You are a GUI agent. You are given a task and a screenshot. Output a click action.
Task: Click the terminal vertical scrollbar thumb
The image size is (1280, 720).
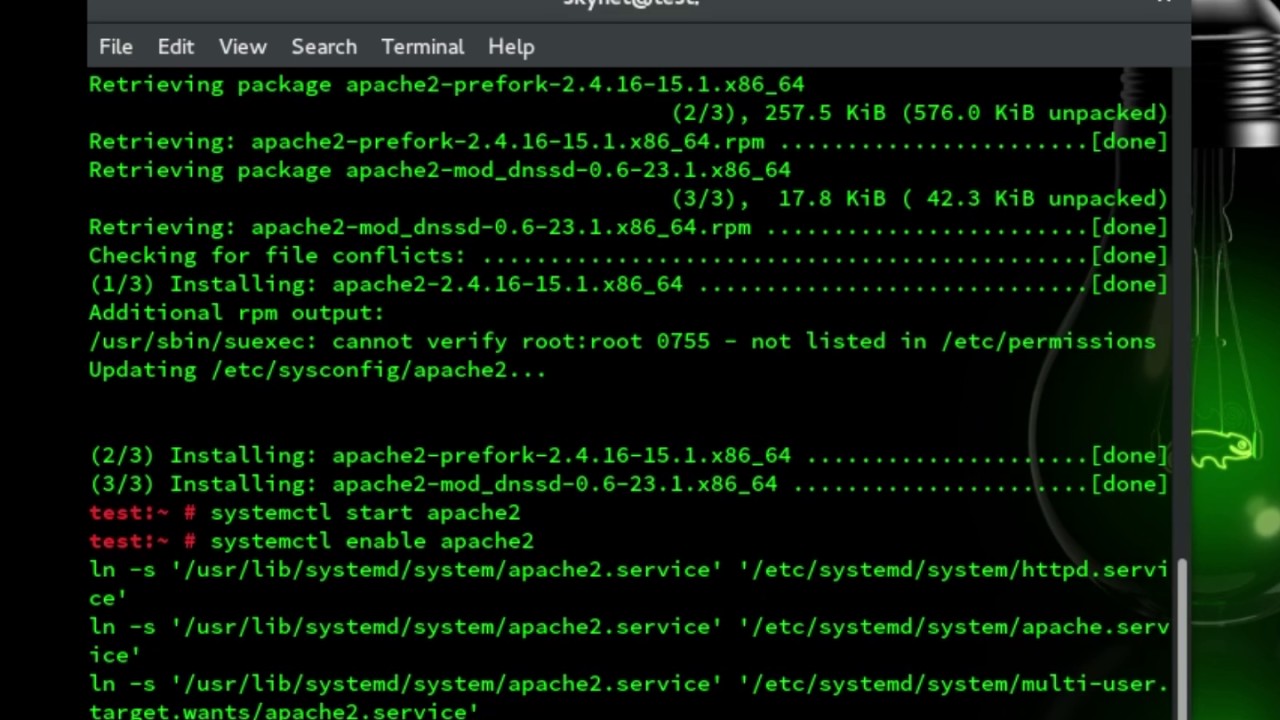tap(1180, 638)
